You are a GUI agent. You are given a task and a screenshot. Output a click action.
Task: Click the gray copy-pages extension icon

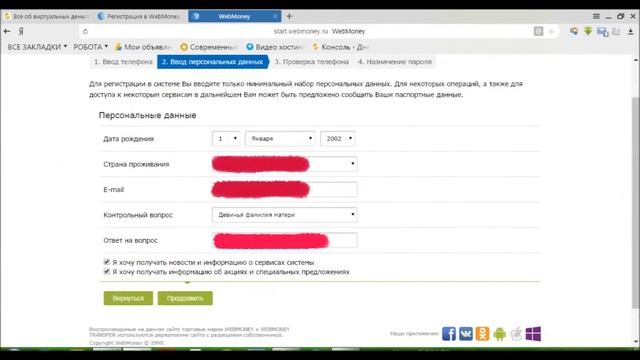[616, 31]
